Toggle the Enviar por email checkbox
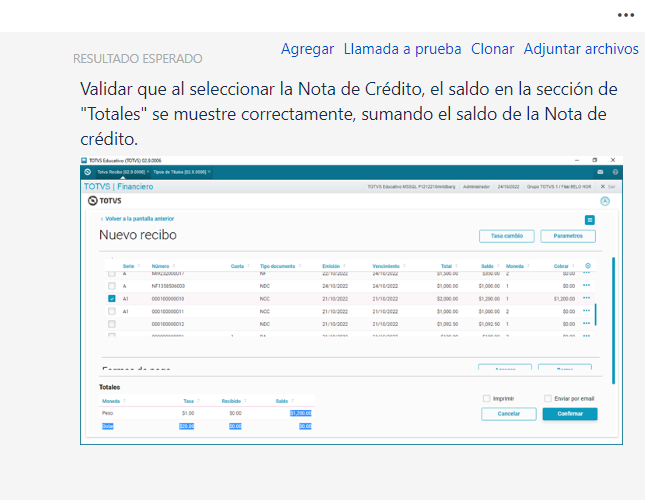 point(548,398)
